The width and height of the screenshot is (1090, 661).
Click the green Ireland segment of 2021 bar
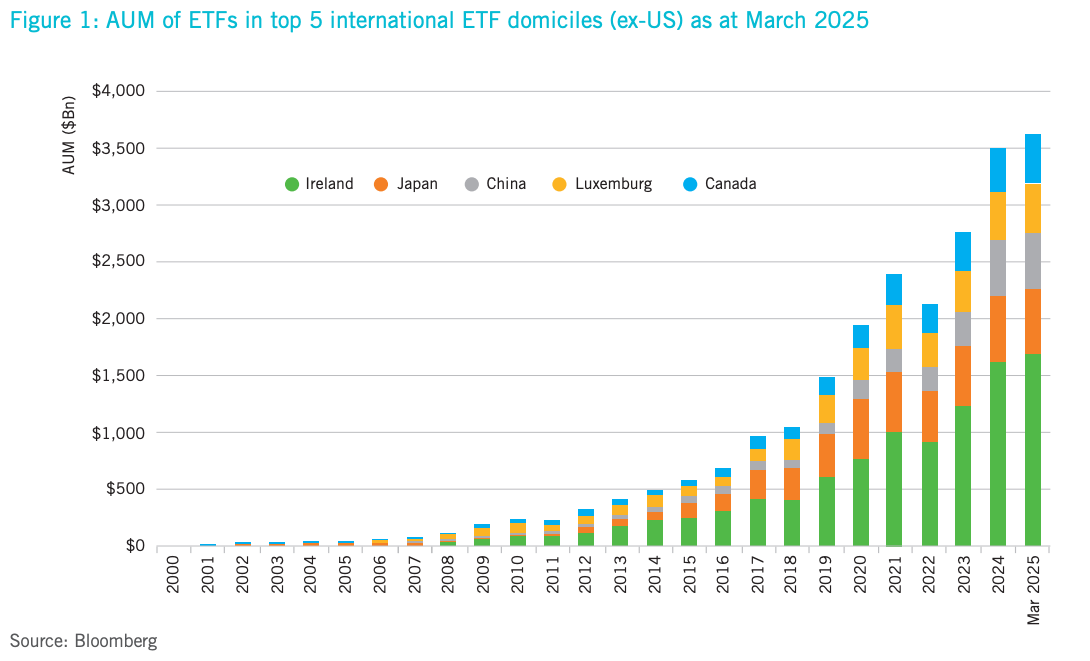(x=894, y=489)
